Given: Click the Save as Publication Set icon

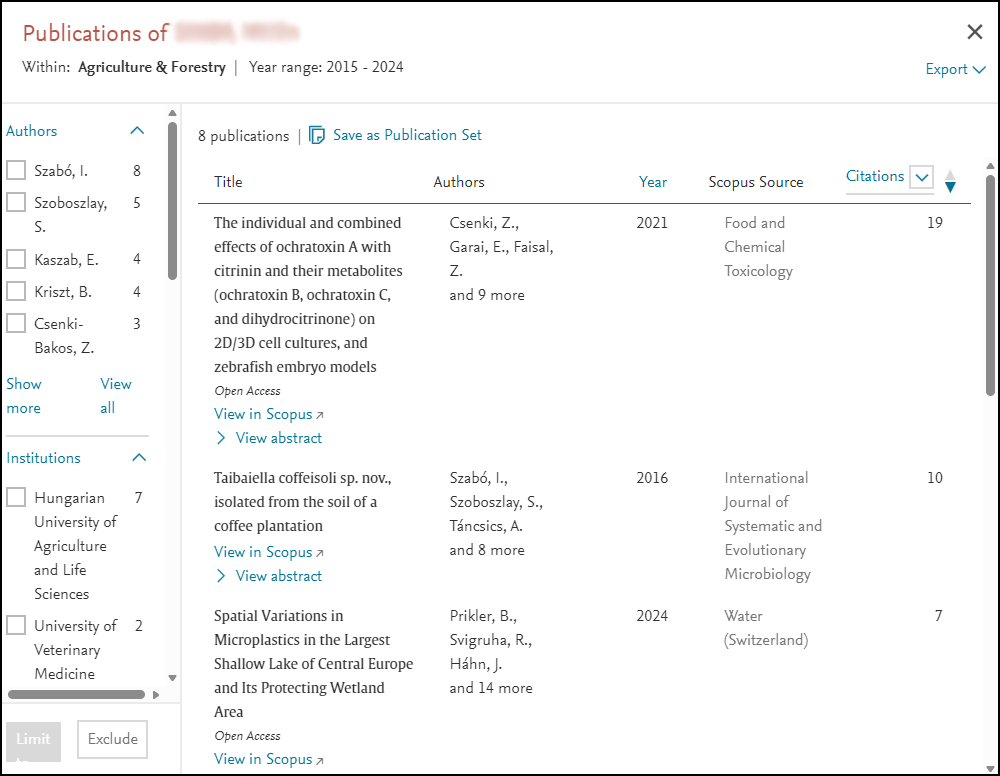Looking at the screenshot, I should pos(317,135).
